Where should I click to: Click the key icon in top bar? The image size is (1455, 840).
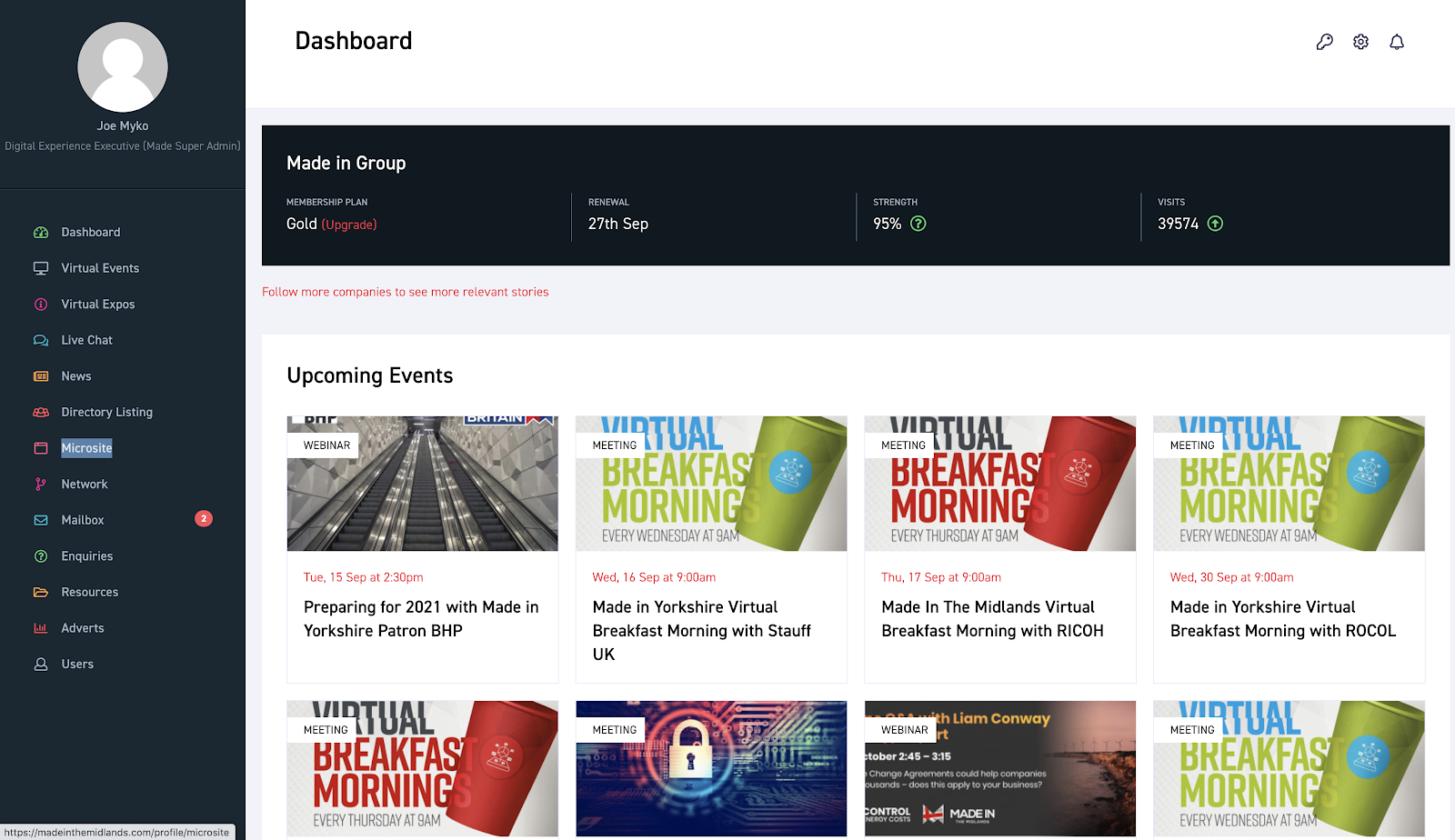pos(1325,42)
